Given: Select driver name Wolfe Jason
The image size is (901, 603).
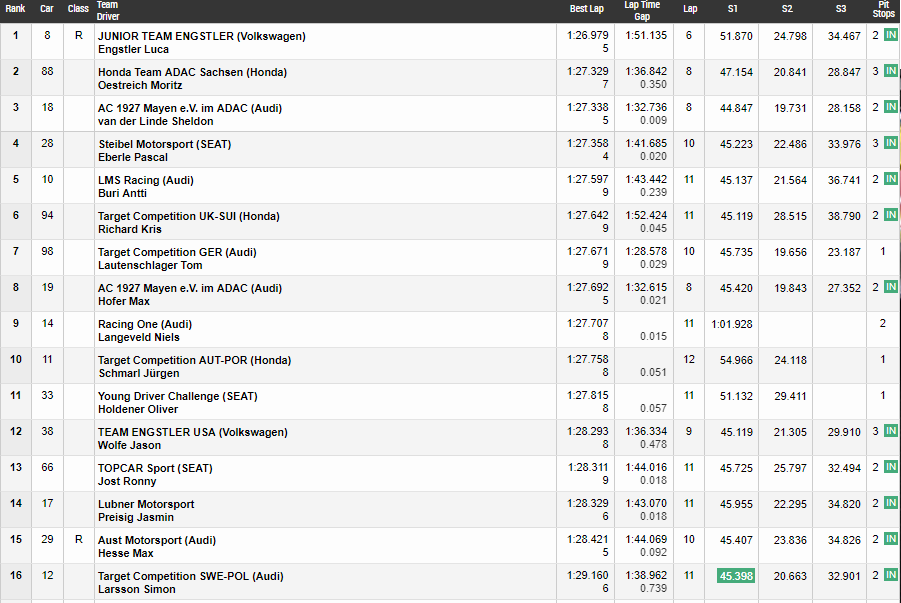Looking at the screenshot, I should pos(129,445).
